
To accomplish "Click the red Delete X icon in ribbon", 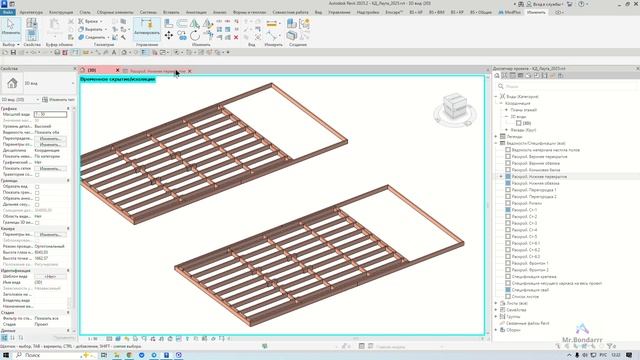I will pos(236,37).
